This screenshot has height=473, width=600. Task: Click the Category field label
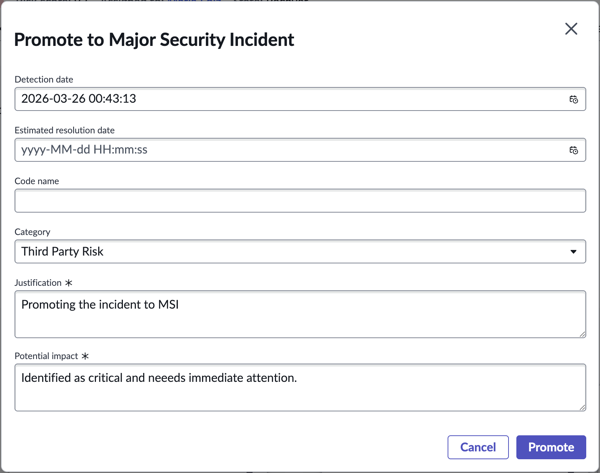coord(32,232)
